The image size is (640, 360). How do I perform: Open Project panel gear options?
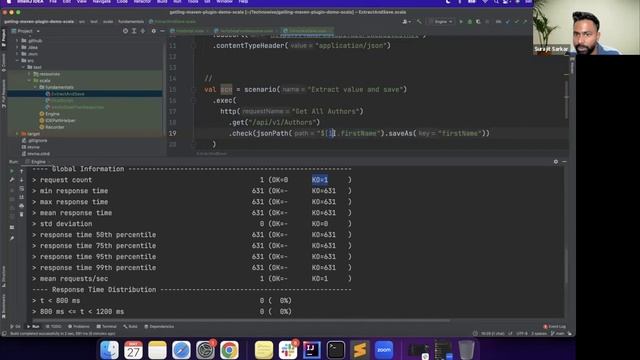coord(153,31)
